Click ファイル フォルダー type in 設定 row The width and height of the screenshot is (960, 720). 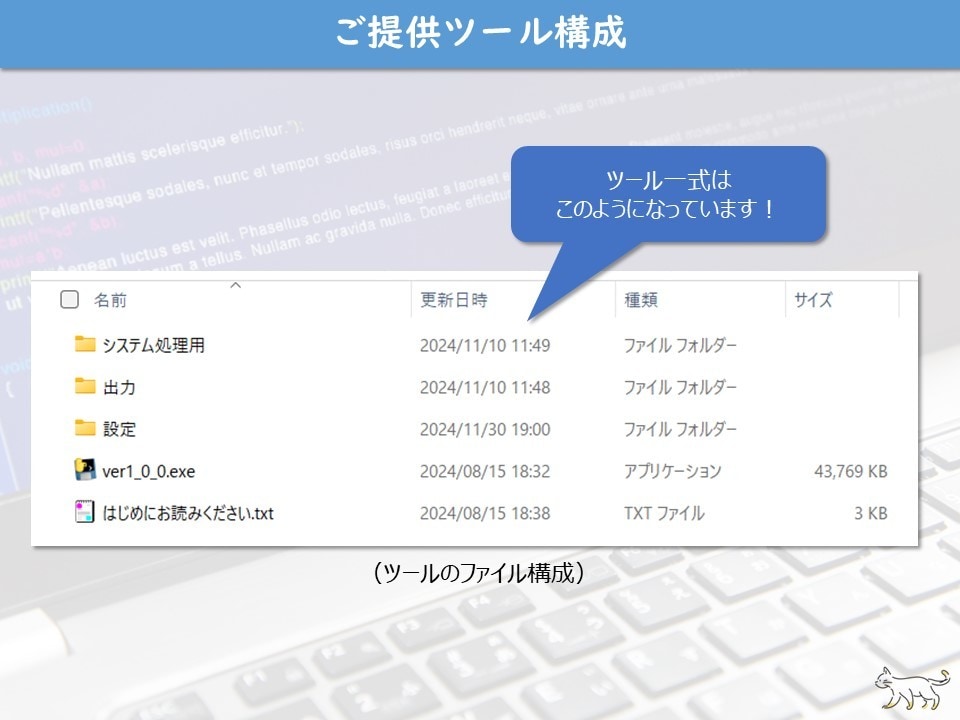click(680, 429)
